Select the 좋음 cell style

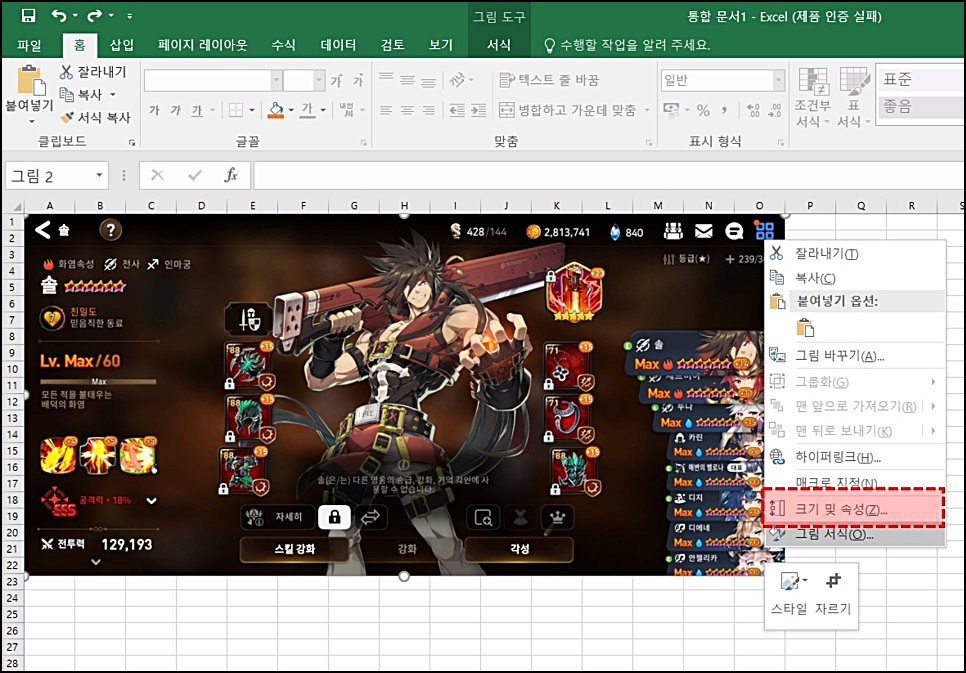pyautogui.click(x=920, y=107)
